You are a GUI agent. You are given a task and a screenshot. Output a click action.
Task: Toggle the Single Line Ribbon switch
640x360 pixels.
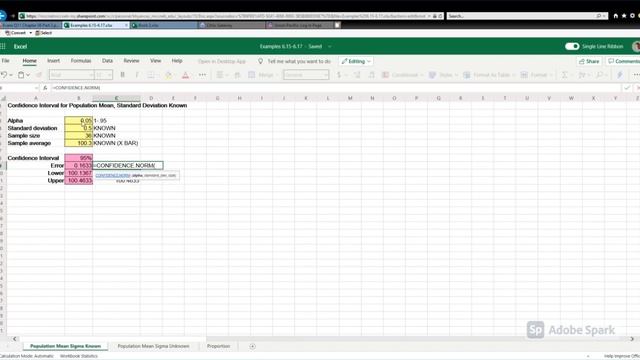coord(572,46)
